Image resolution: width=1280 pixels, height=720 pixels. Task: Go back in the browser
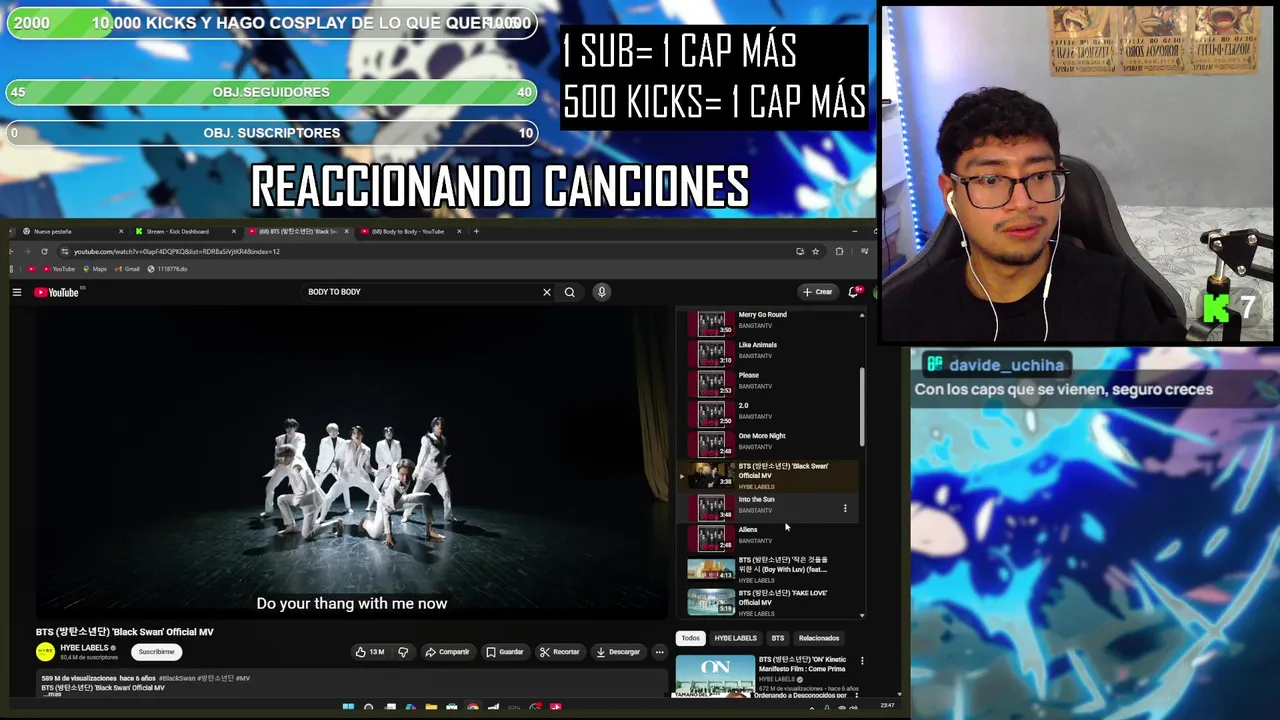[x=12, y=252]
